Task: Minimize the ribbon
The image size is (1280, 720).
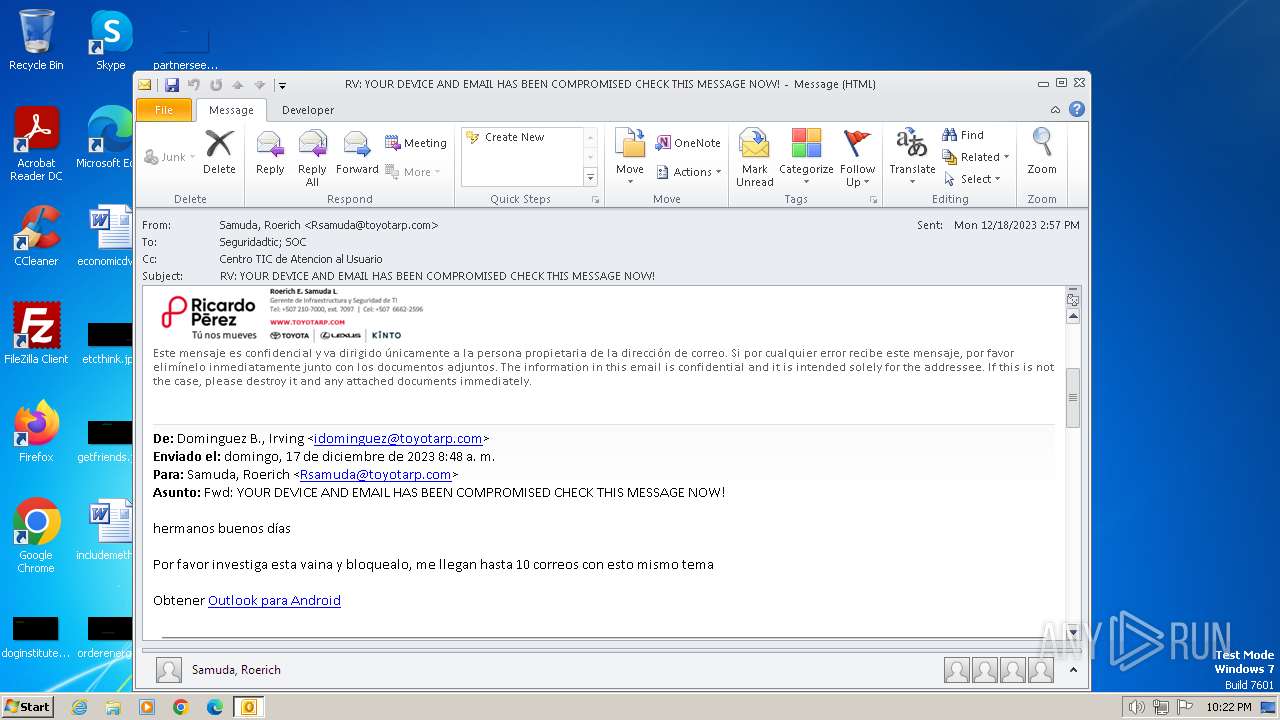Action: [1055, 109]
